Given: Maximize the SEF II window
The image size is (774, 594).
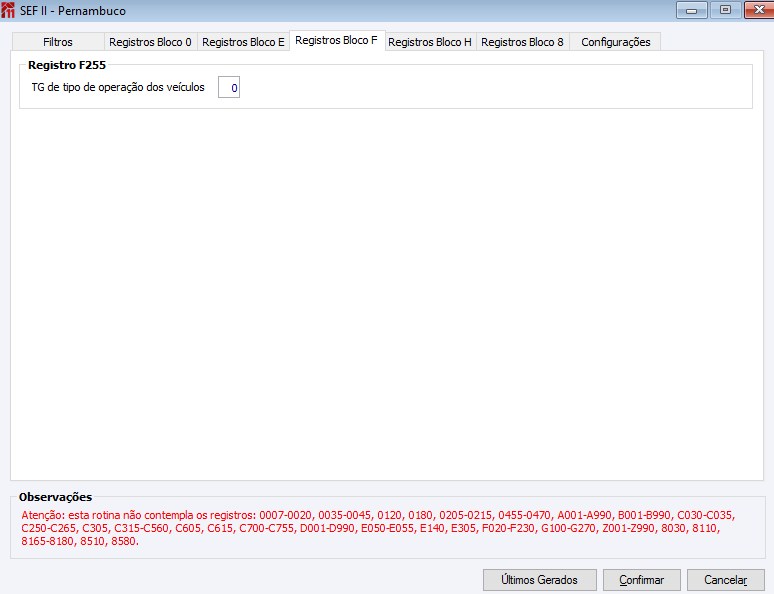Looking at the screenshot, I should 725,10.
